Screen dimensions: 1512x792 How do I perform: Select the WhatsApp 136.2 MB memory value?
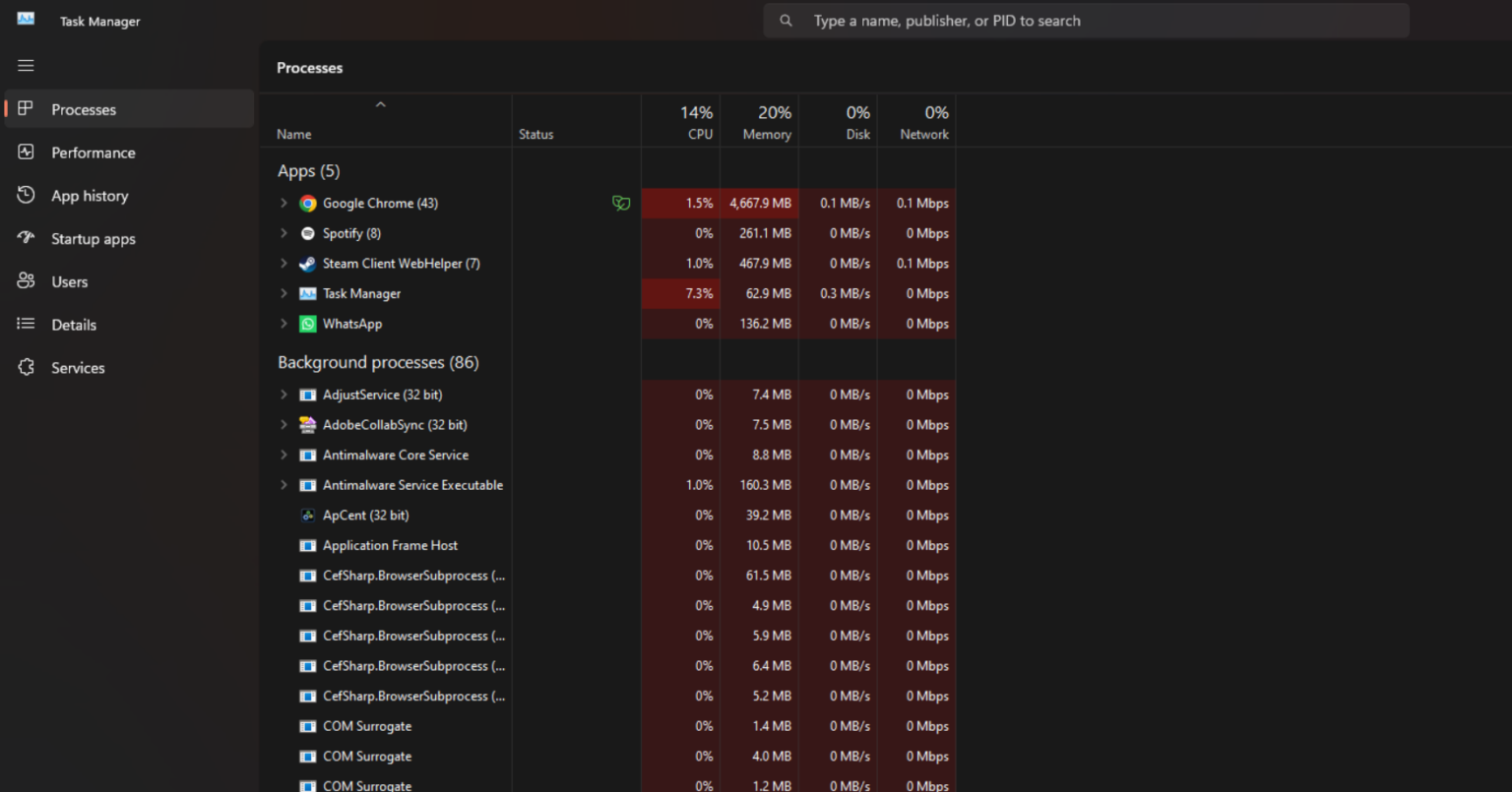759,324
